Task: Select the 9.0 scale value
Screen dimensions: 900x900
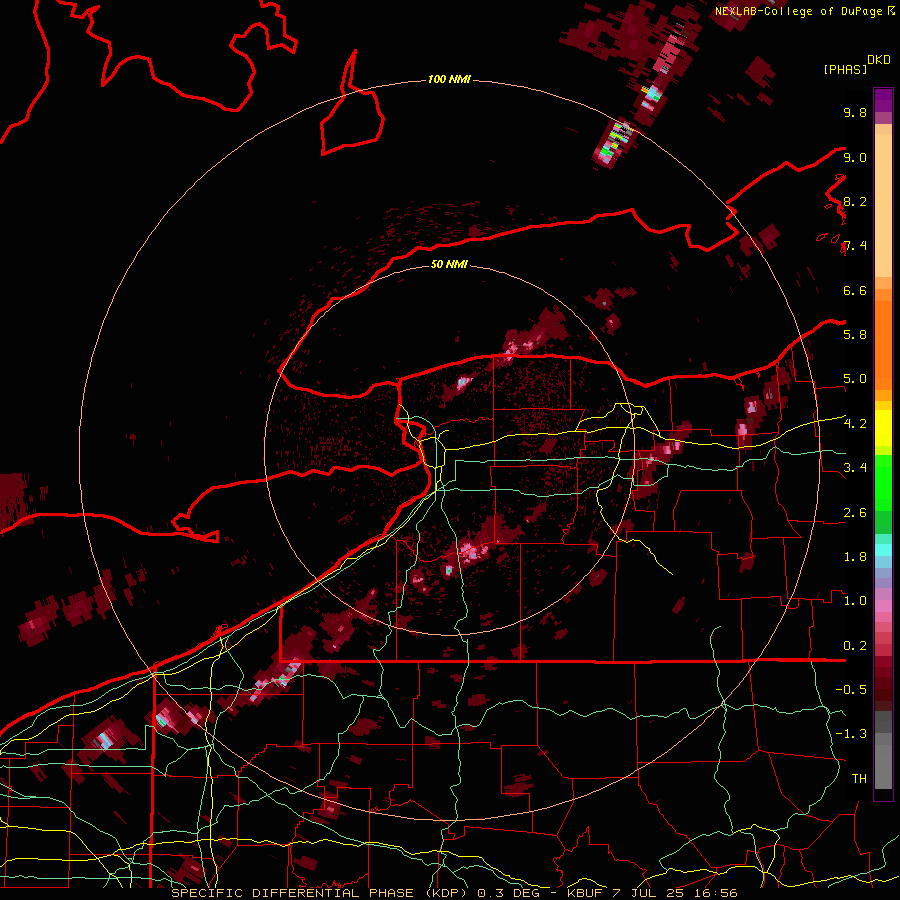Action: coord(855,157)
